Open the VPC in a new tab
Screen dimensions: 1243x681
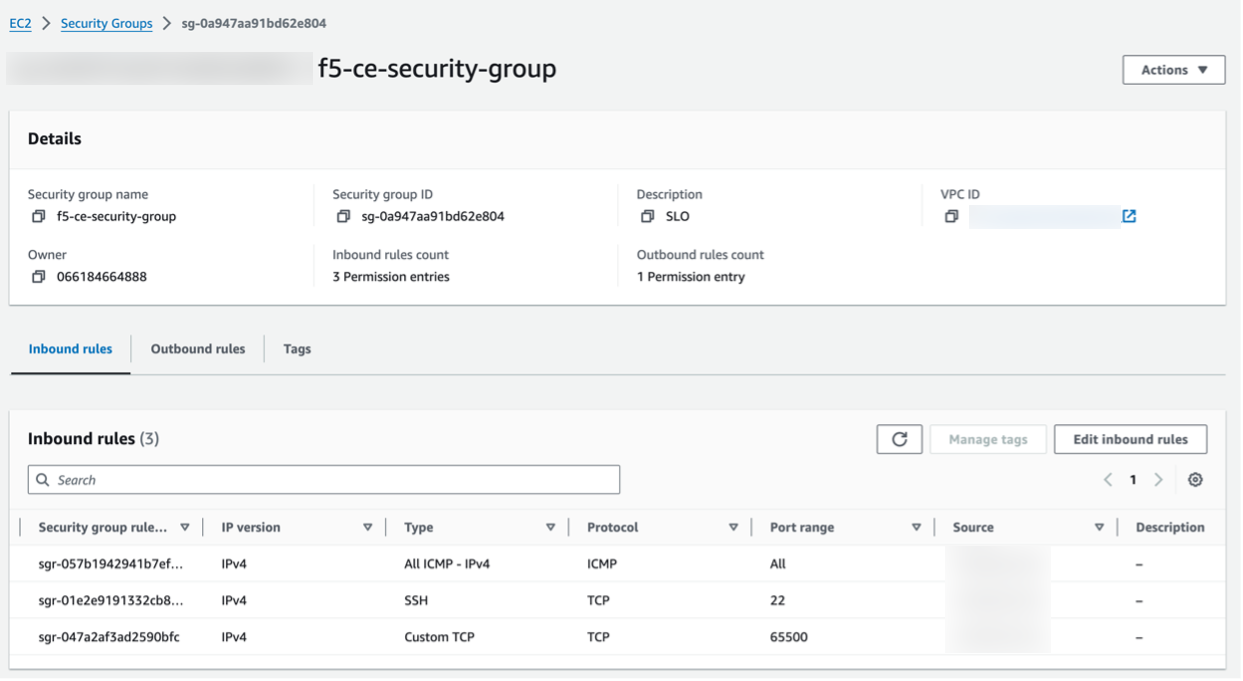point(1129,216)
